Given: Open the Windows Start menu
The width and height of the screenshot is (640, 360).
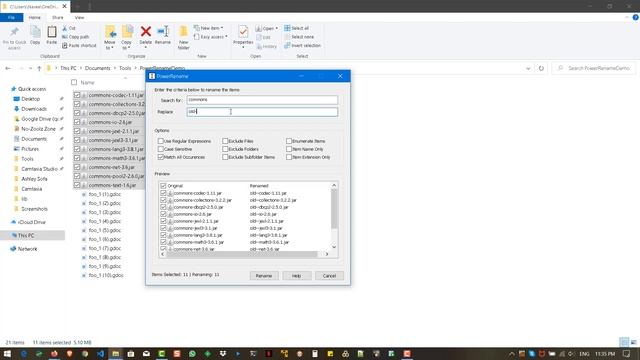Looking at the screenshot, I should point(7,353).
